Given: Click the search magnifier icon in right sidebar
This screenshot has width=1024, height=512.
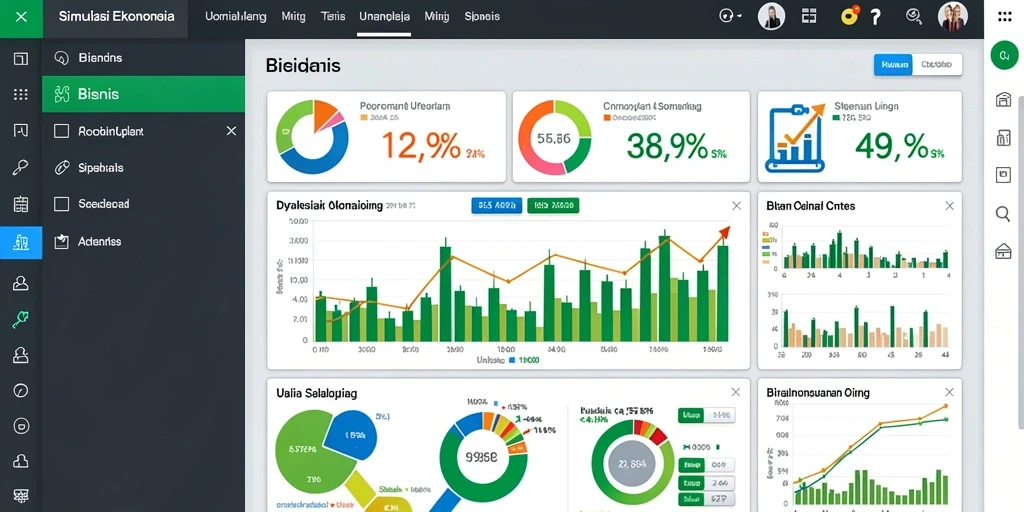Looking at the screenshot, I should pyautogui.click(x=1002, y=213).
